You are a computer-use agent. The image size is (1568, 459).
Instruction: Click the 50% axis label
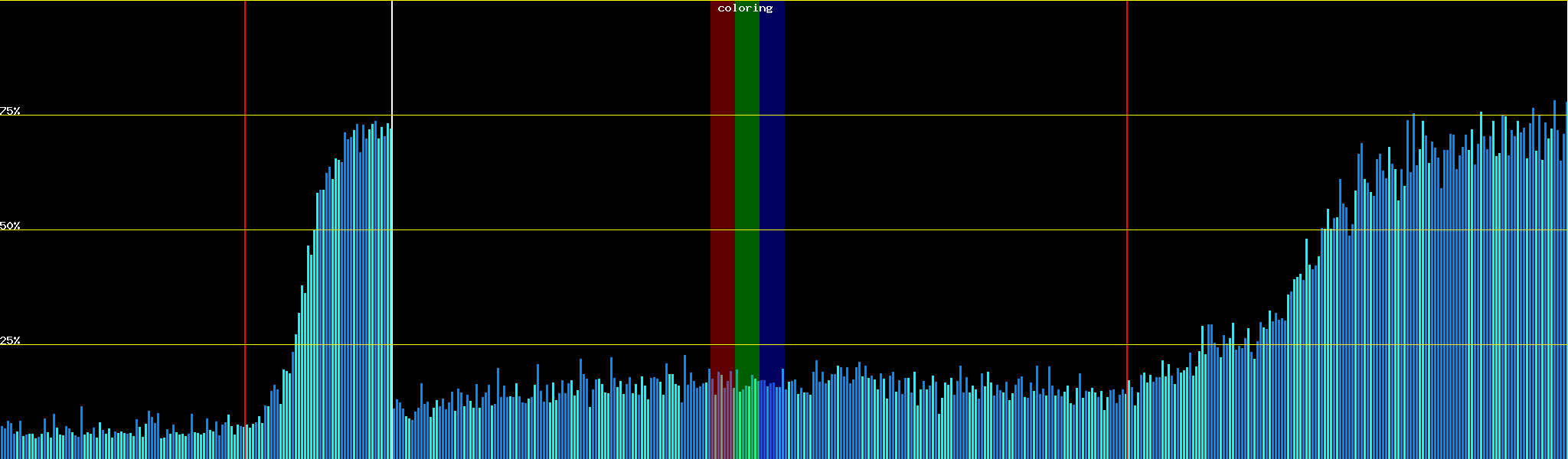10,226
